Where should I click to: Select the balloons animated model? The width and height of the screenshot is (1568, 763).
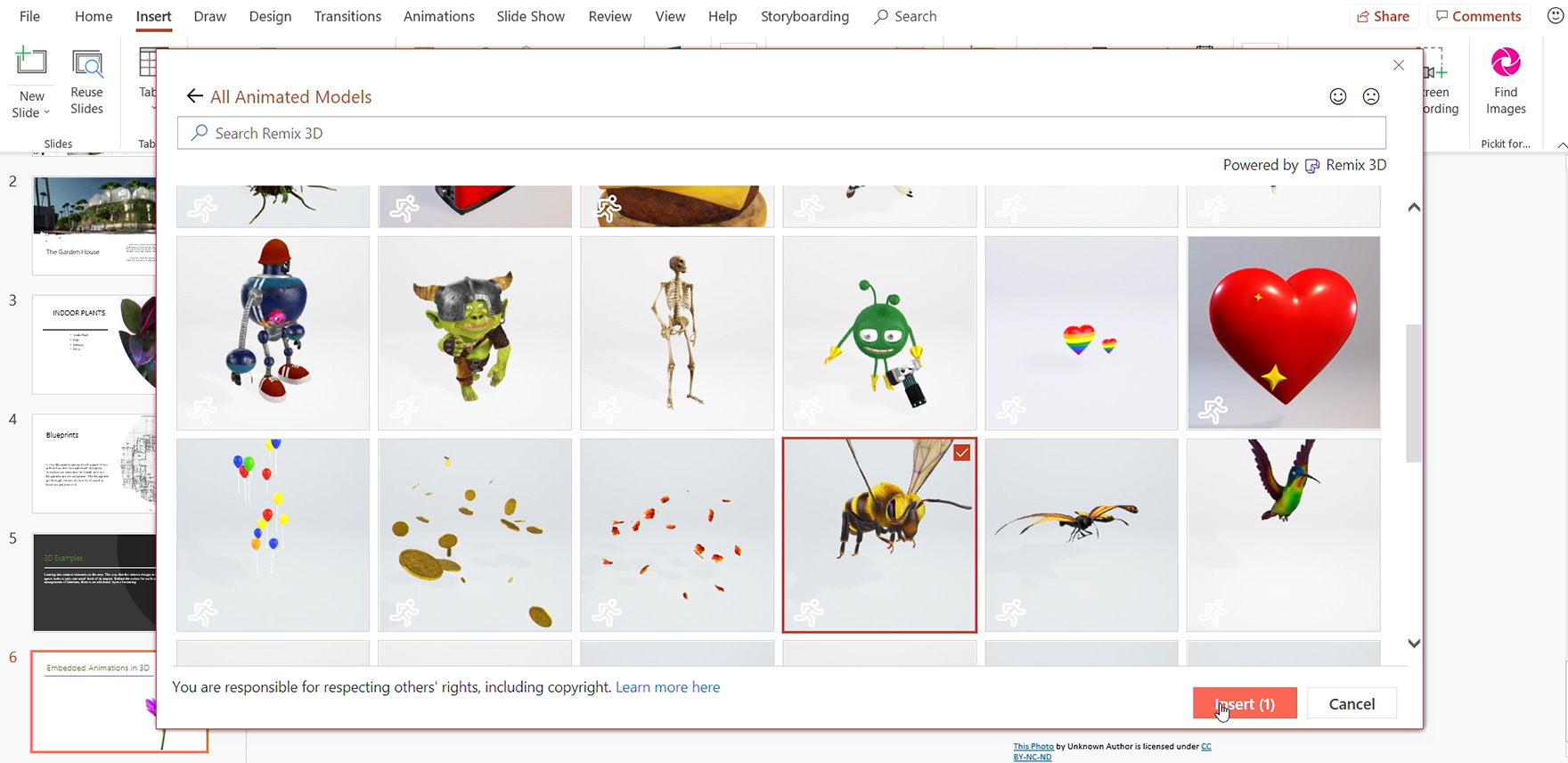[x=273, y=535]
